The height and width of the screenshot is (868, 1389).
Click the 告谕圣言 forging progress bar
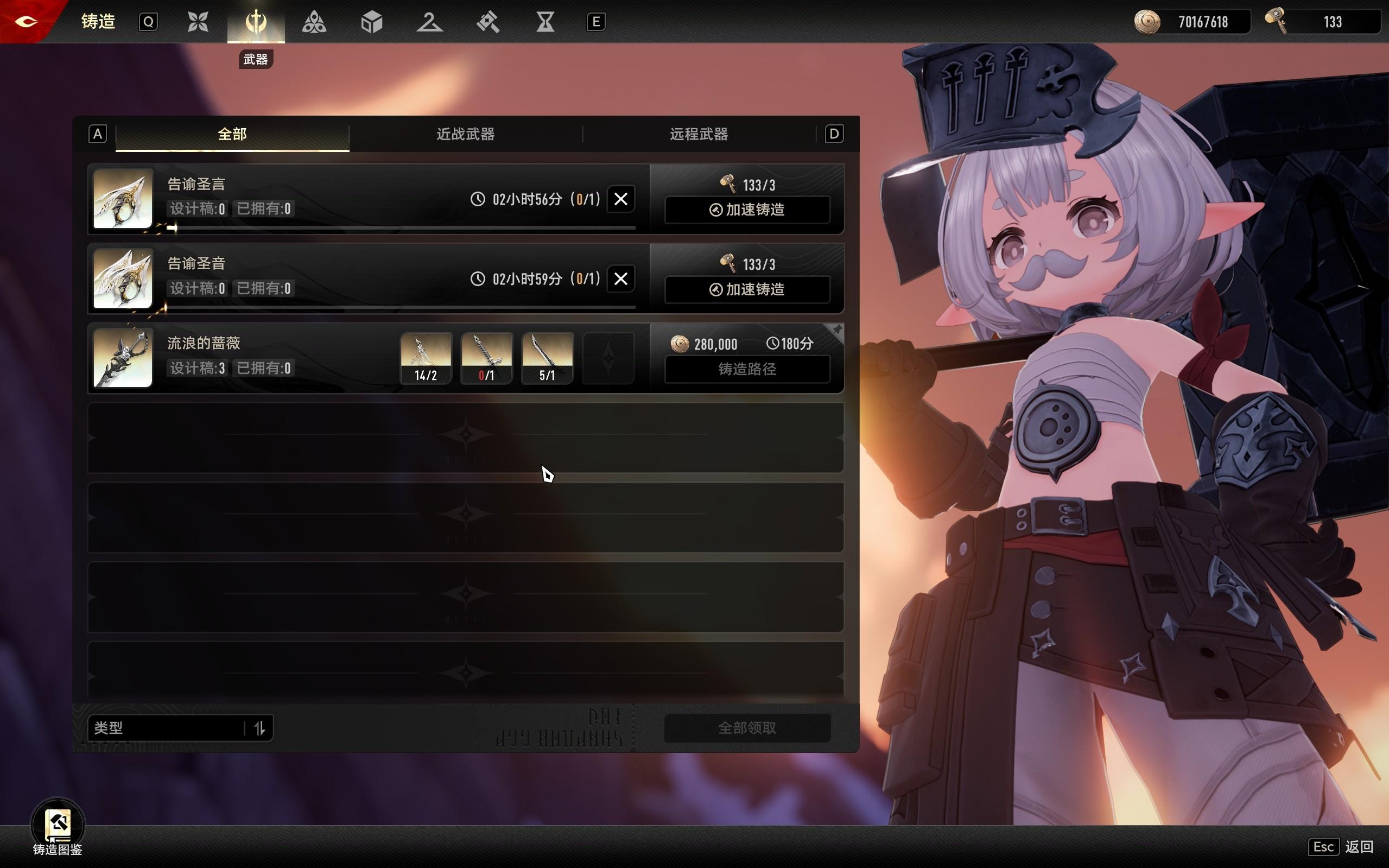pyautogui.click(x=402, y=228)
